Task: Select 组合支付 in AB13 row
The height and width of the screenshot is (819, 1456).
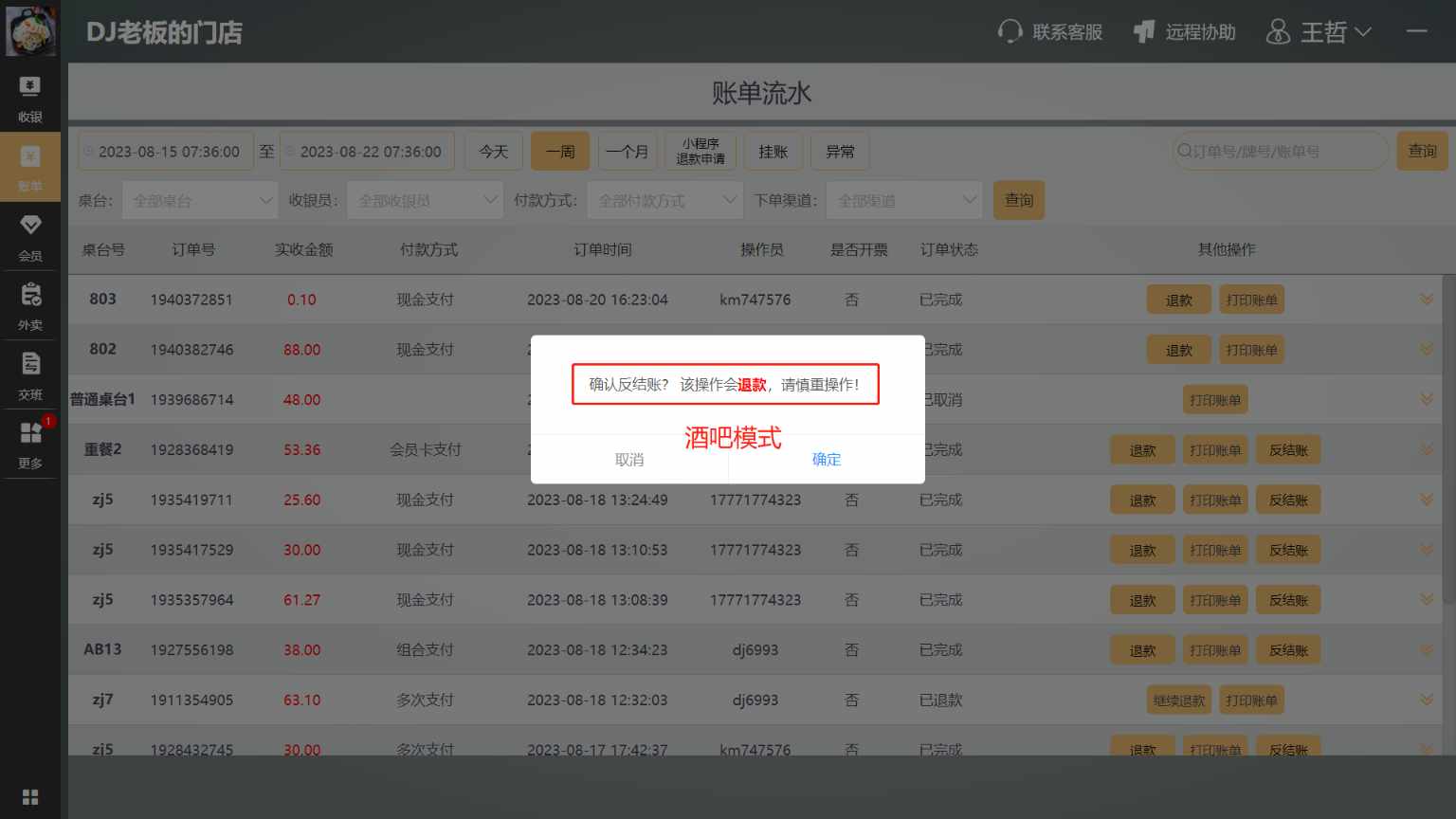Action: click(425, 650)
